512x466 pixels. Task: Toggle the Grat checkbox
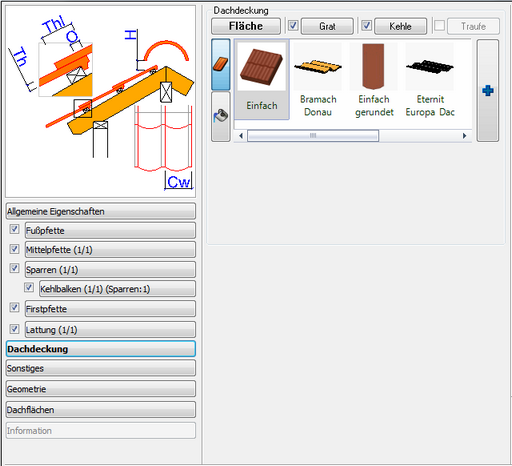tap(293, 26)
